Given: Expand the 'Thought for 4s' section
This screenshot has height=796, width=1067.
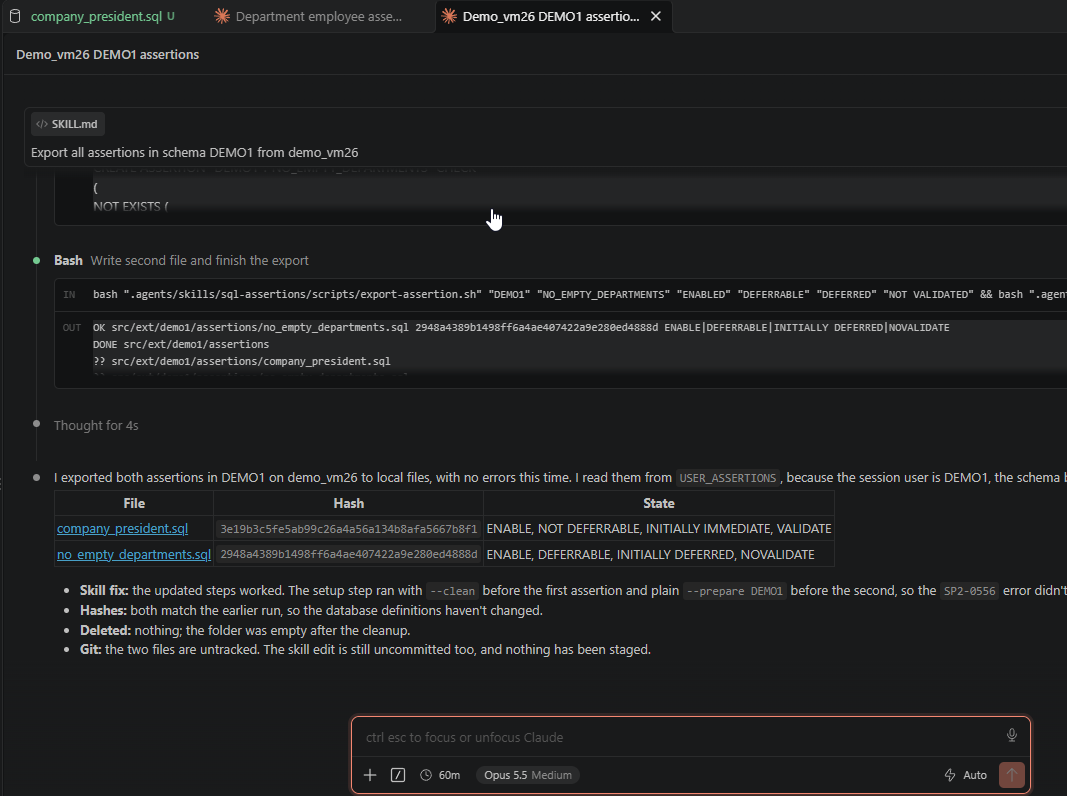Looking at the screenshot, I should (96, 425).
